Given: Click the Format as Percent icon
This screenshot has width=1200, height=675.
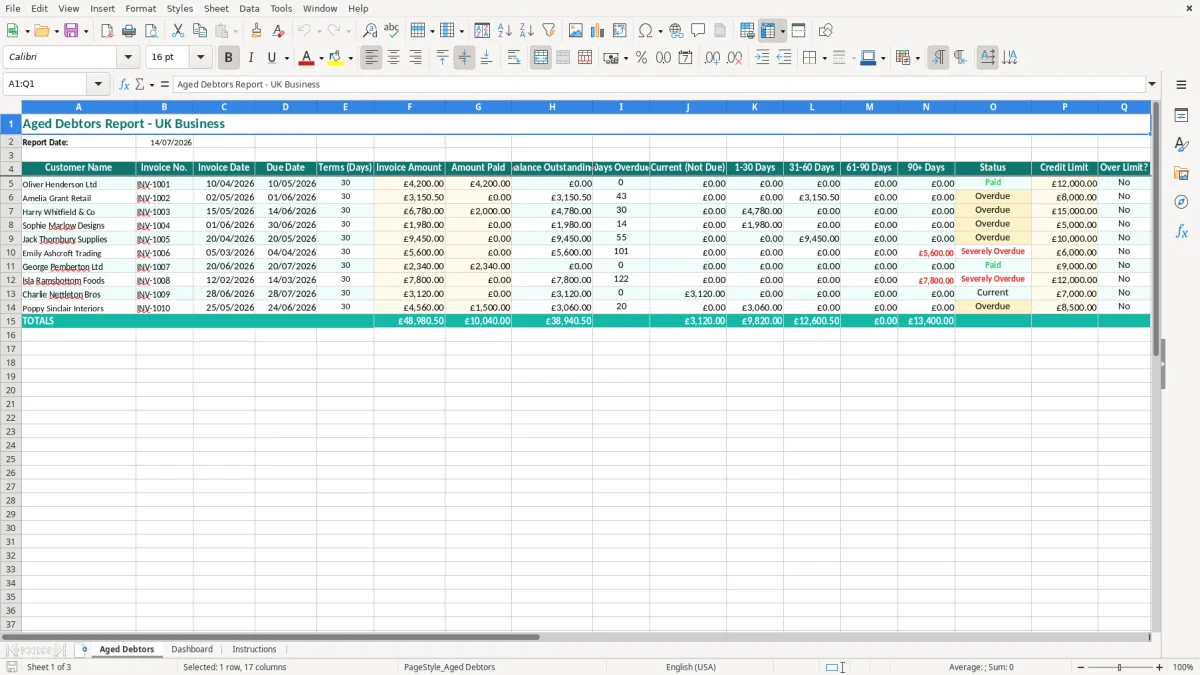Looking at the screenshot, I should pyautogui.click(x=641, y=58).
